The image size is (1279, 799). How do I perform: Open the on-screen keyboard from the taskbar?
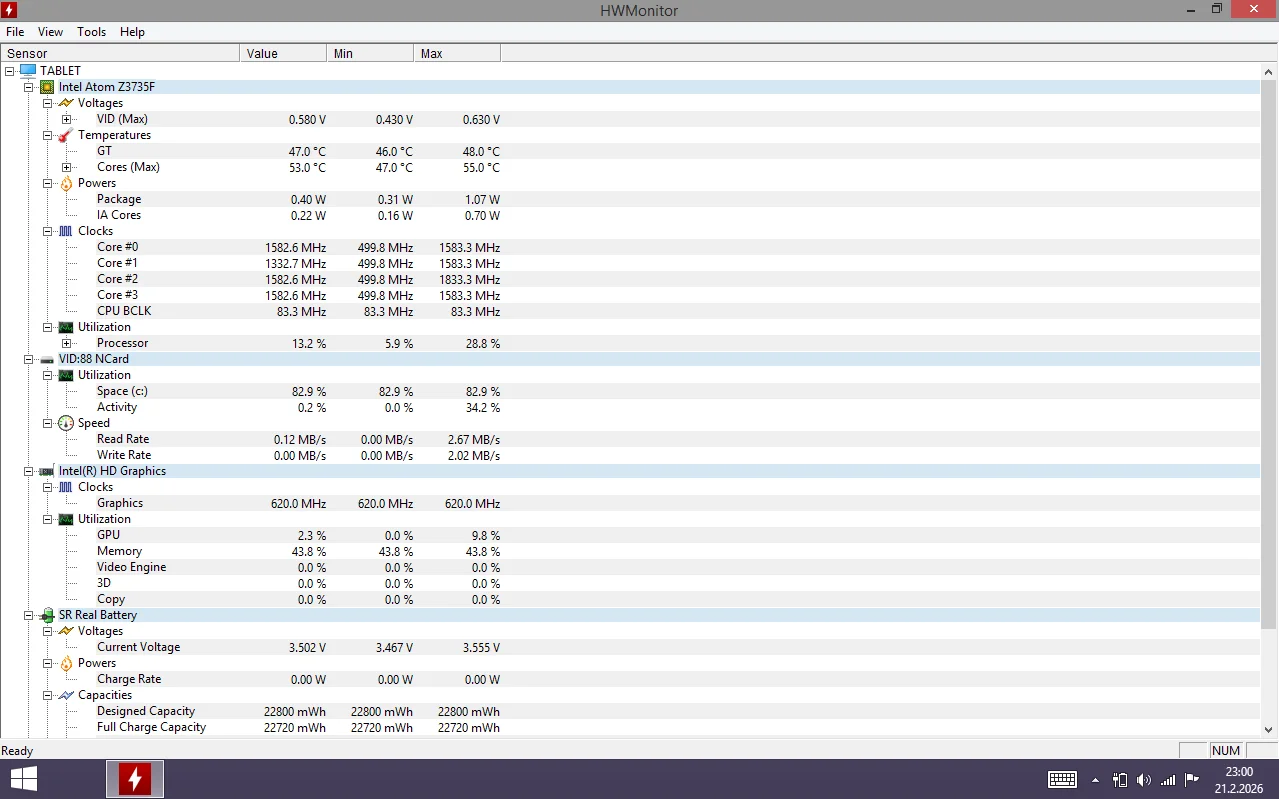coord(1062,780)
